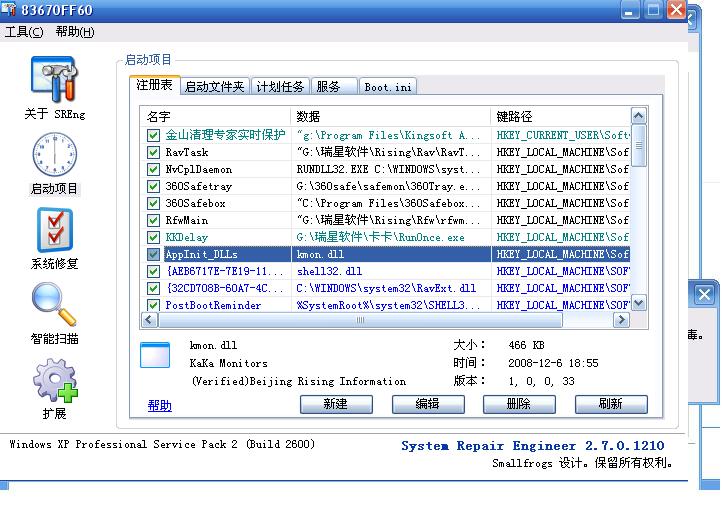Open the 扩展 gear icon
This screenshot has height=524, width=723.
pos(54,381)
